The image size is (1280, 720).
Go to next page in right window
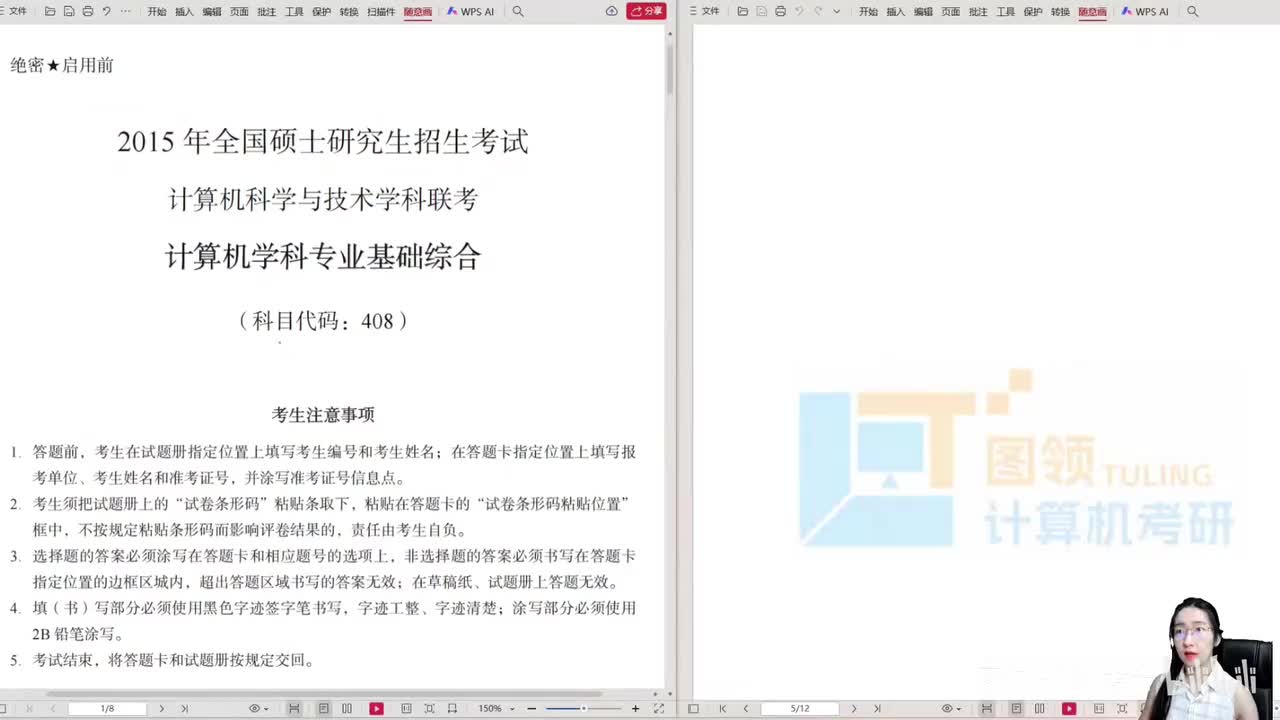[853, 708]
